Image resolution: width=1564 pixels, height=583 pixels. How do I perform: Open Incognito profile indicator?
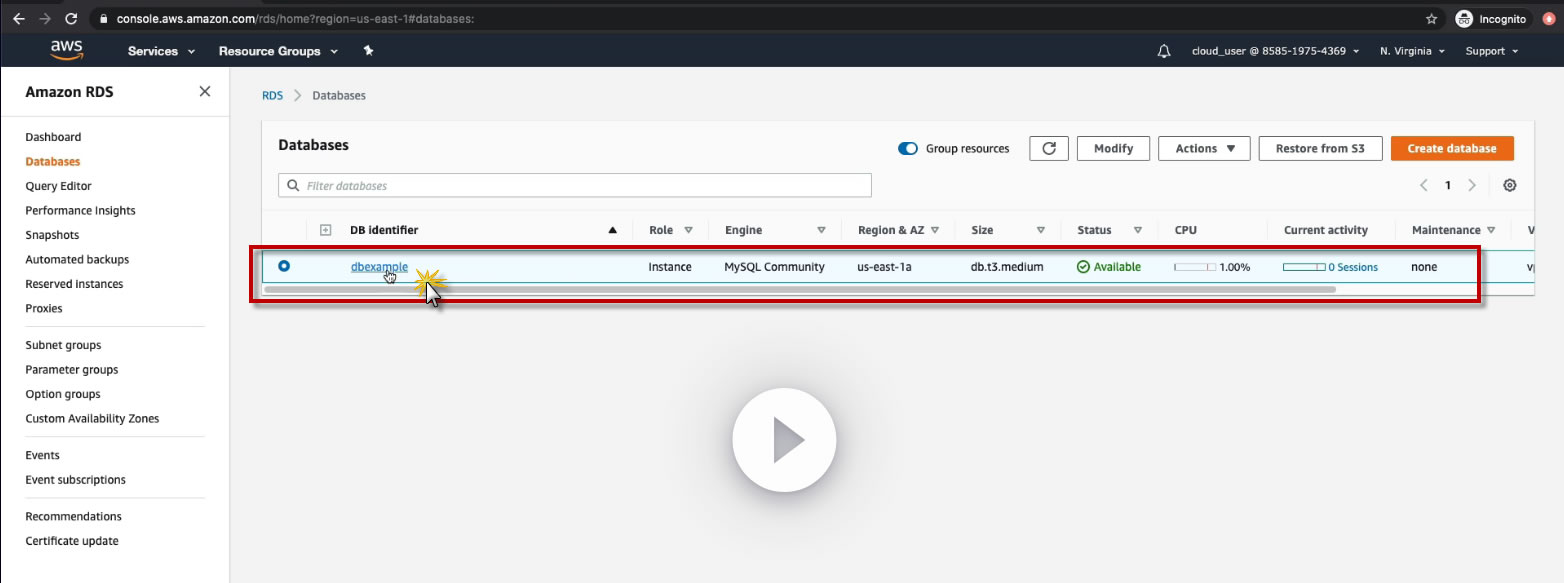click(x=1490, y=19)
